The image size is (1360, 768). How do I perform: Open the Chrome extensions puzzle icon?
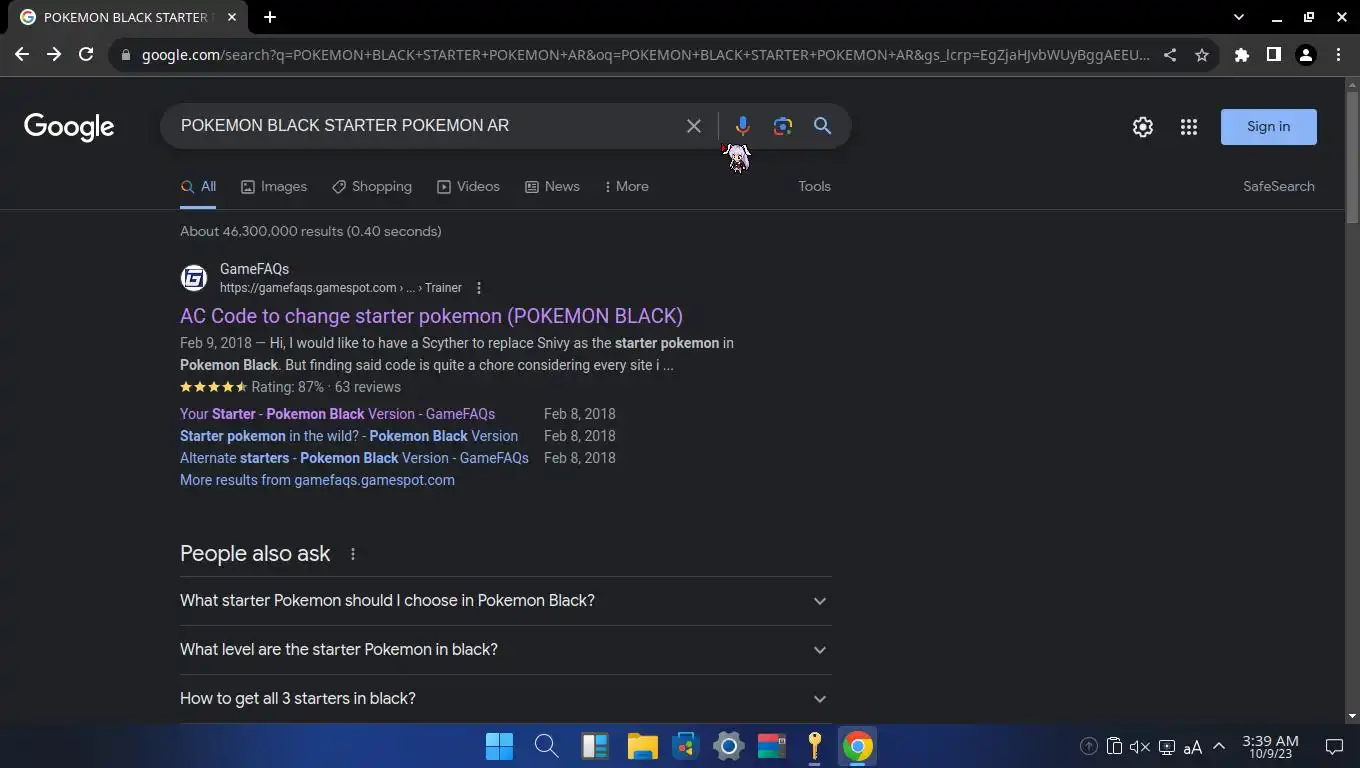click(x=1242, y=55)
